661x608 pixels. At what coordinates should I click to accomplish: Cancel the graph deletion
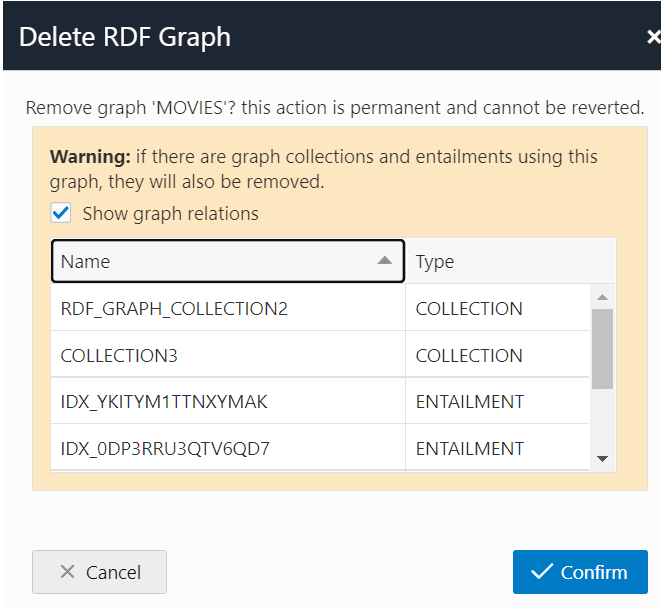(100, 572)
